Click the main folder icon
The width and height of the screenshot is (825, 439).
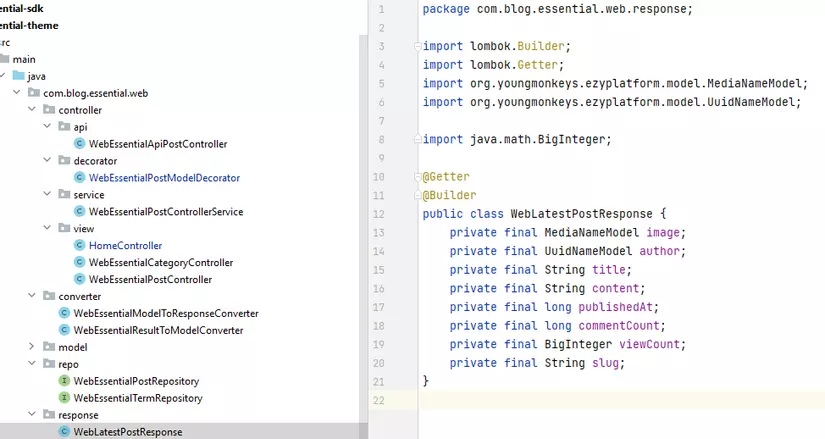4,58
